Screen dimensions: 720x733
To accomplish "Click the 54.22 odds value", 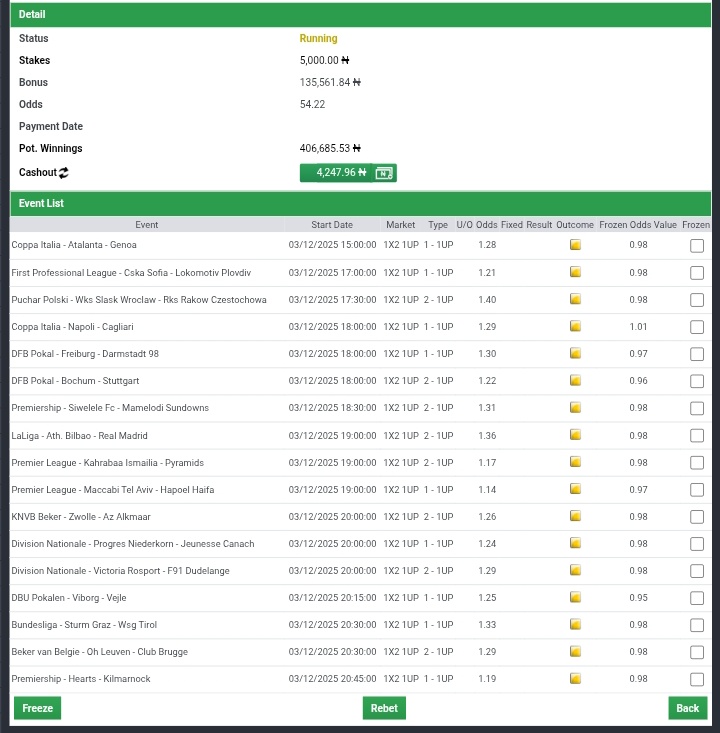I will [x=312, y=104].
